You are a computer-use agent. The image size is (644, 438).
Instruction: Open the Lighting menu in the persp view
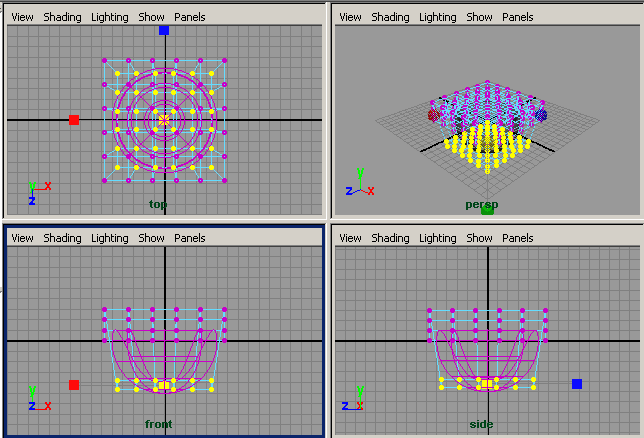[x=437, y=17]
